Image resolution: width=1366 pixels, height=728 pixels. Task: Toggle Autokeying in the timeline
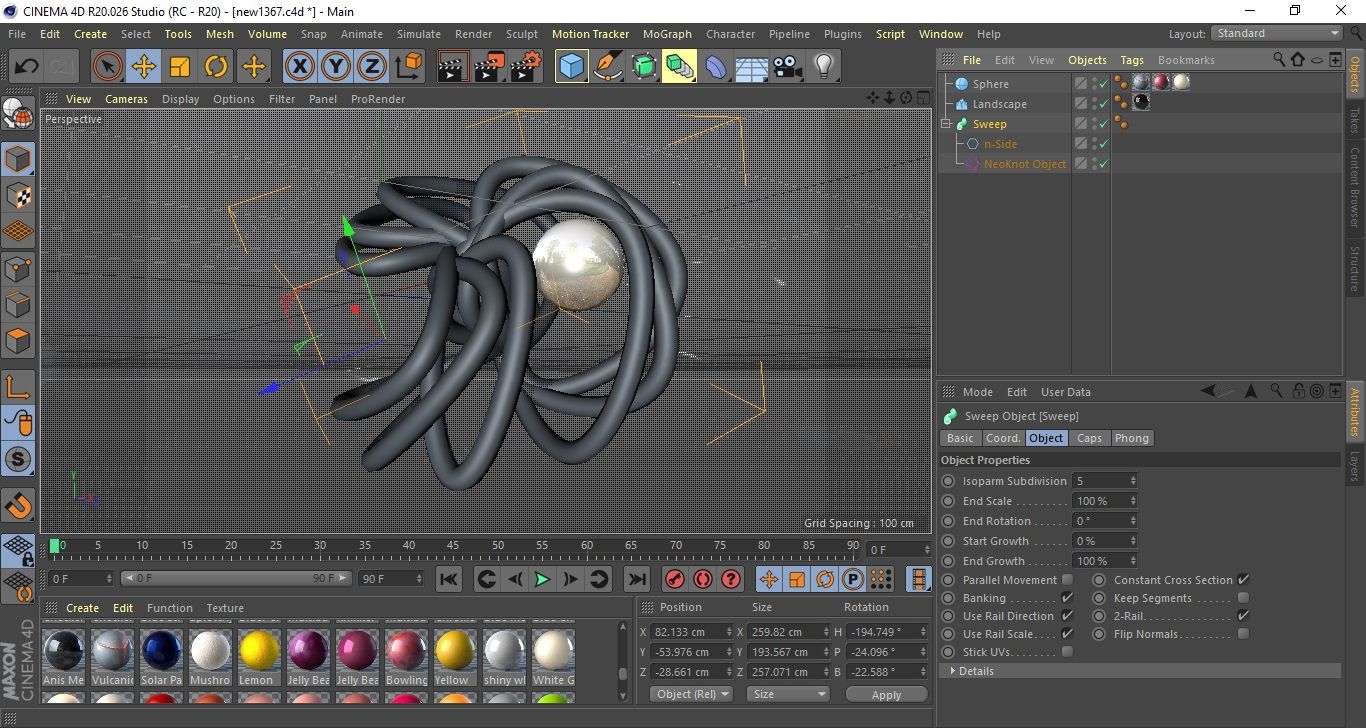pyautogui.click(x=703, y=579)
